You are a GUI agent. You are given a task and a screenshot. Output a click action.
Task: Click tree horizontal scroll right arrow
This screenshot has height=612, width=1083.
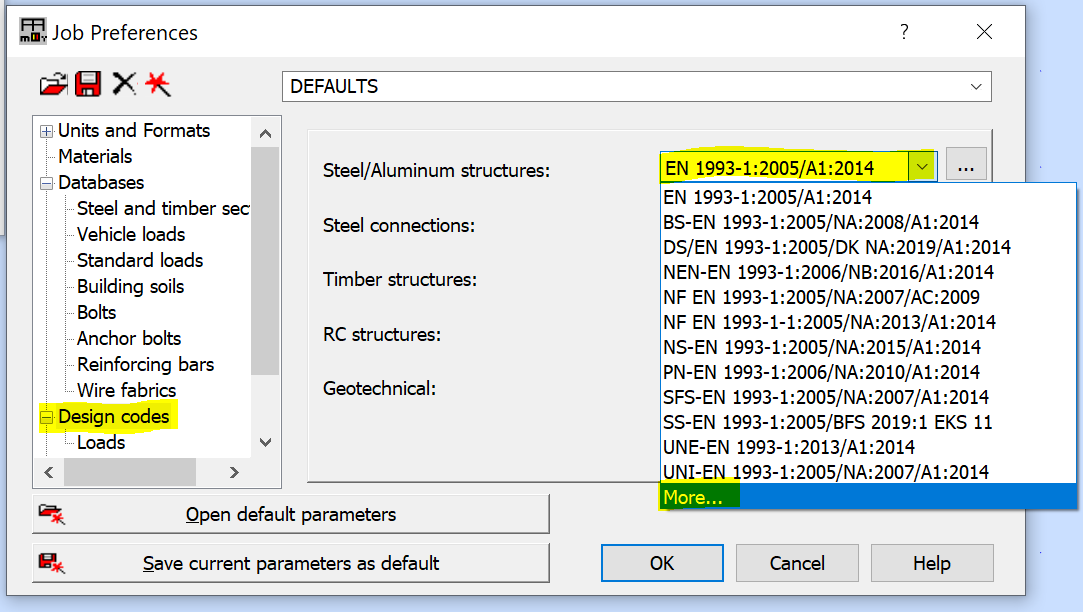pyautogui.click(x=234, y=472)
